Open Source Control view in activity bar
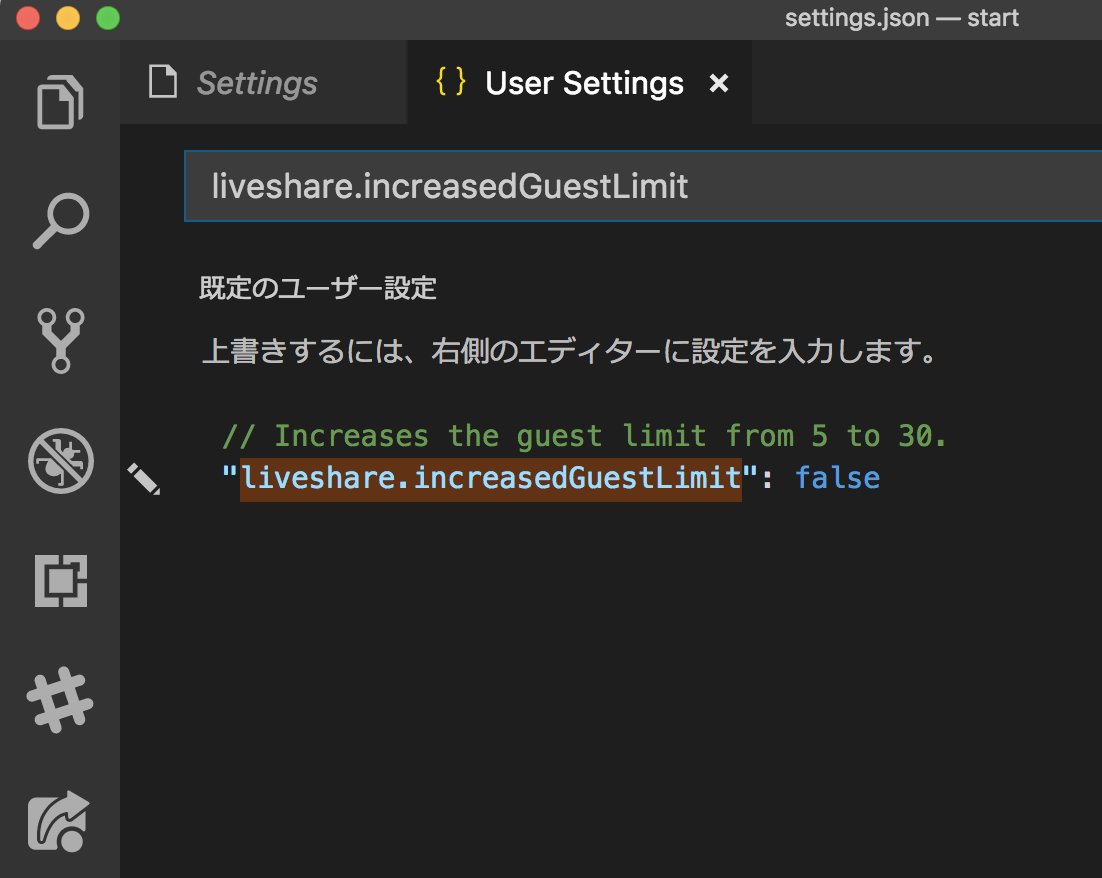Viewport: 1102px width, 878px height. pos(60,341)
